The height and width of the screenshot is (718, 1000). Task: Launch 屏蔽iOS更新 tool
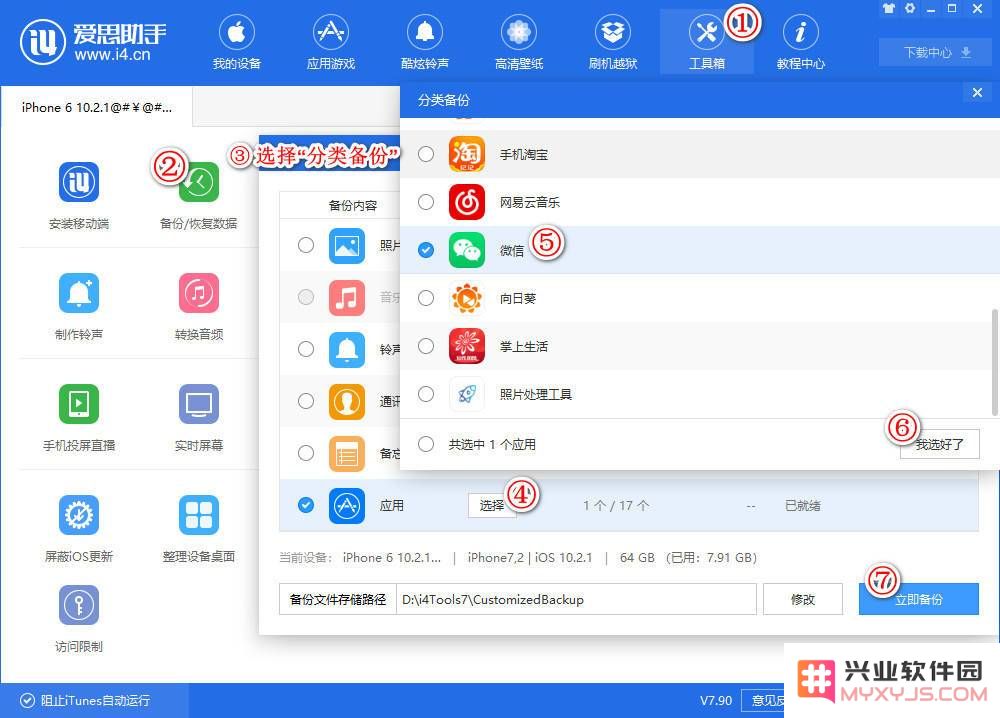[x=79, y=528]
